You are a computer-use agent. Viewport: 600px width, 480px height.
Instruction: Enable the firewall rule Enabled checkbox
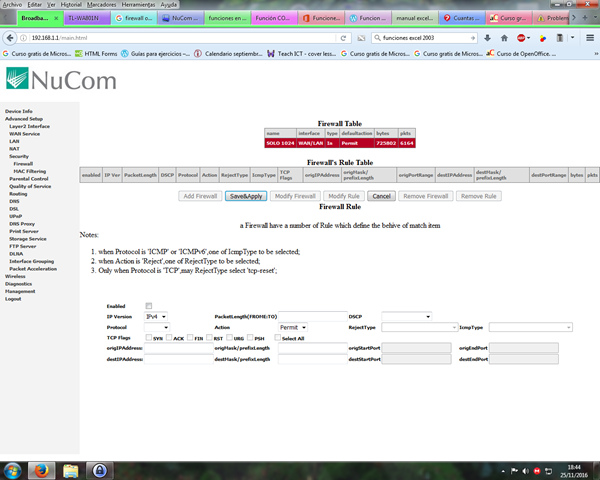pyautogui.click(x=149, y=306)
